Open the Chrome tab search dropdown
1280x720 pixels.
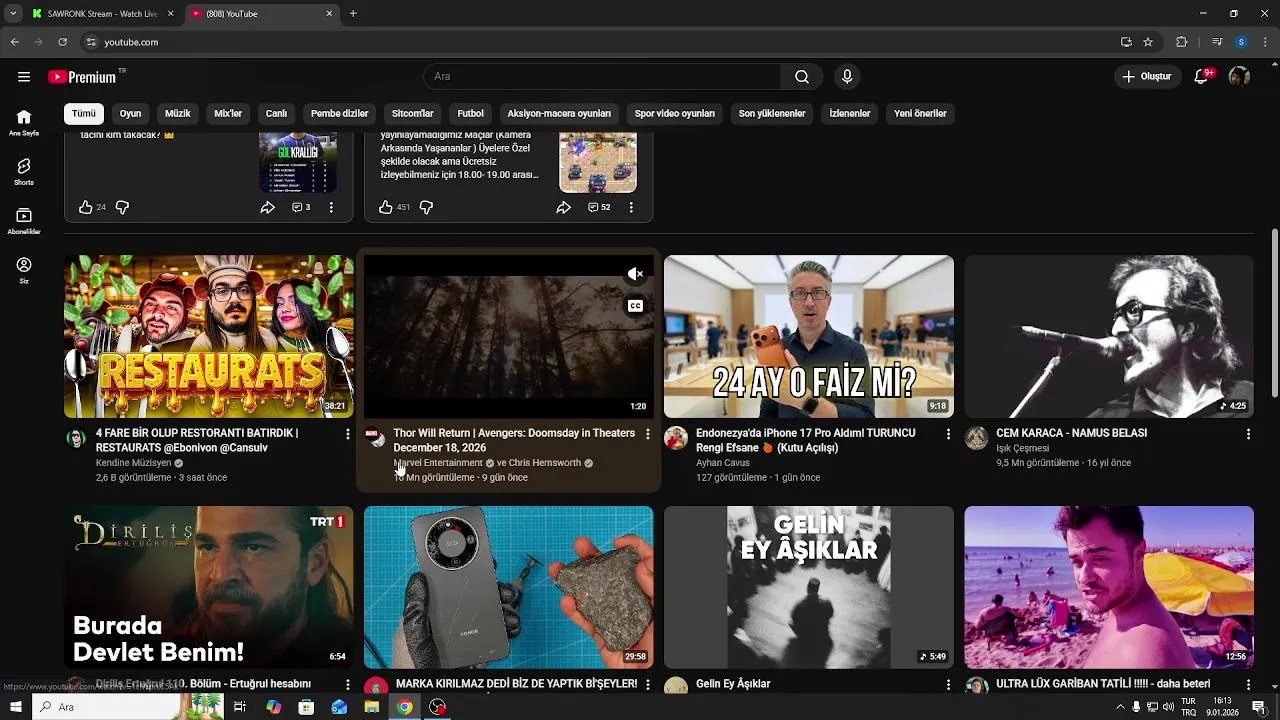pyautogui.click(x=13, y=14)
